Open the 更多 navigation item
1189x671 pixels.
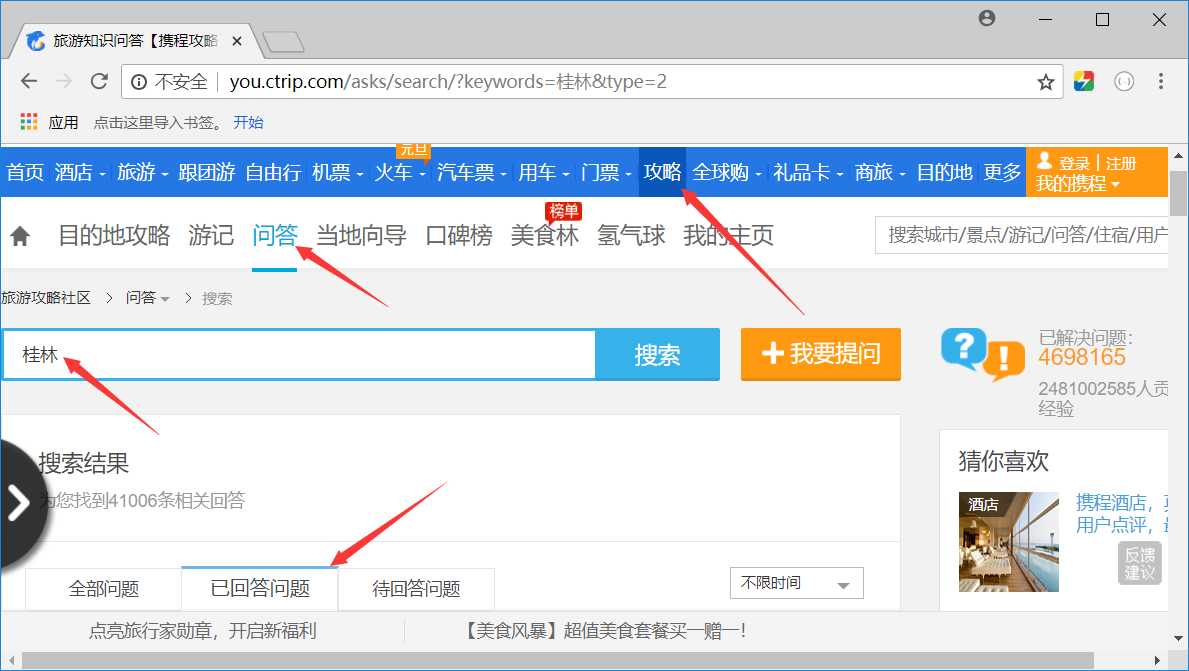tap(1002, 172)
